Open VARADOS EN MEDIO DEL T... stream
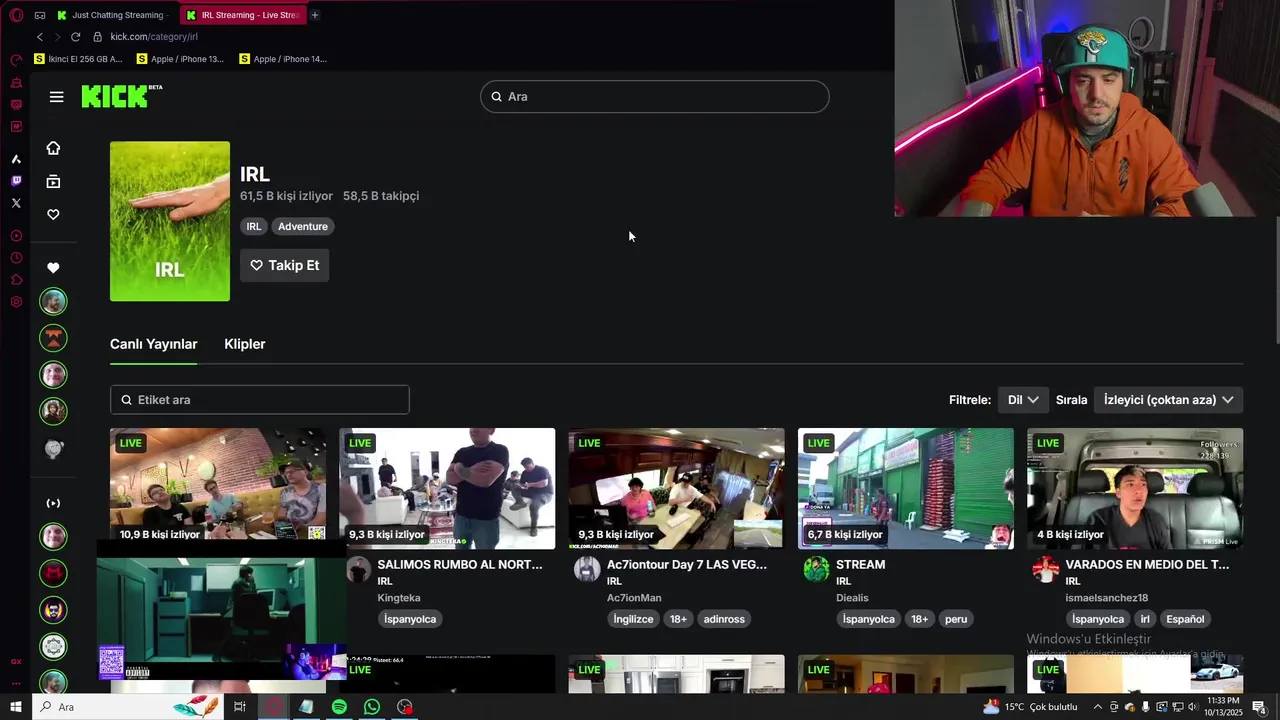Viewport: 1280px width, 720px height. click(1147, 564)
